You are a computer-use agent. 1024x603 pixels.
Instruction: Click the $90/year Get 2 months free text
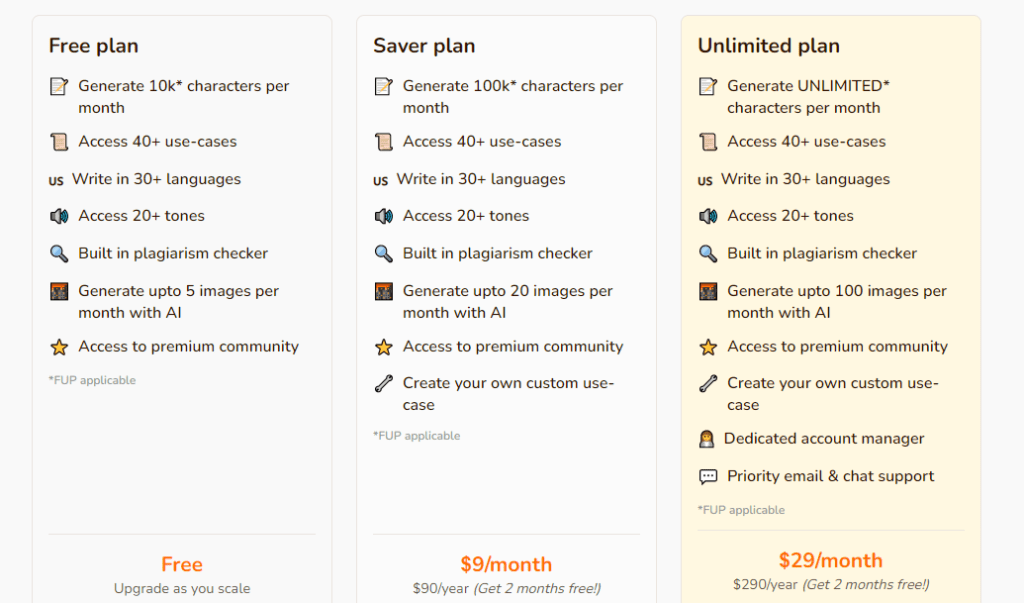point(506,589)
